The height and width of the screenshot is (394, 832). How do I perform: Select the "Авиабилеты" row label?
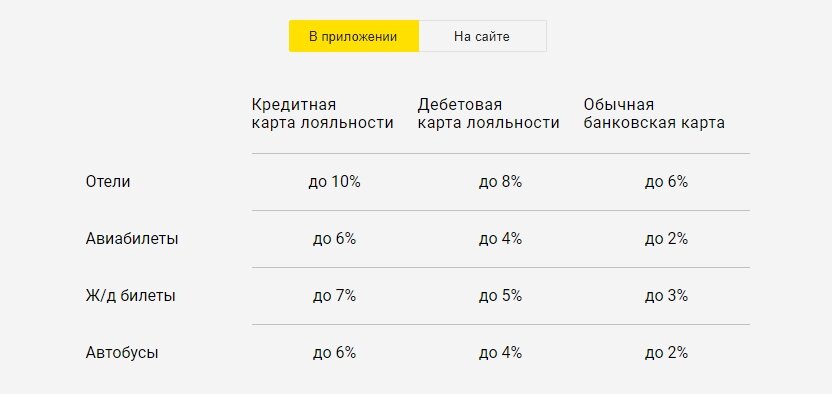tap(132, 239)
